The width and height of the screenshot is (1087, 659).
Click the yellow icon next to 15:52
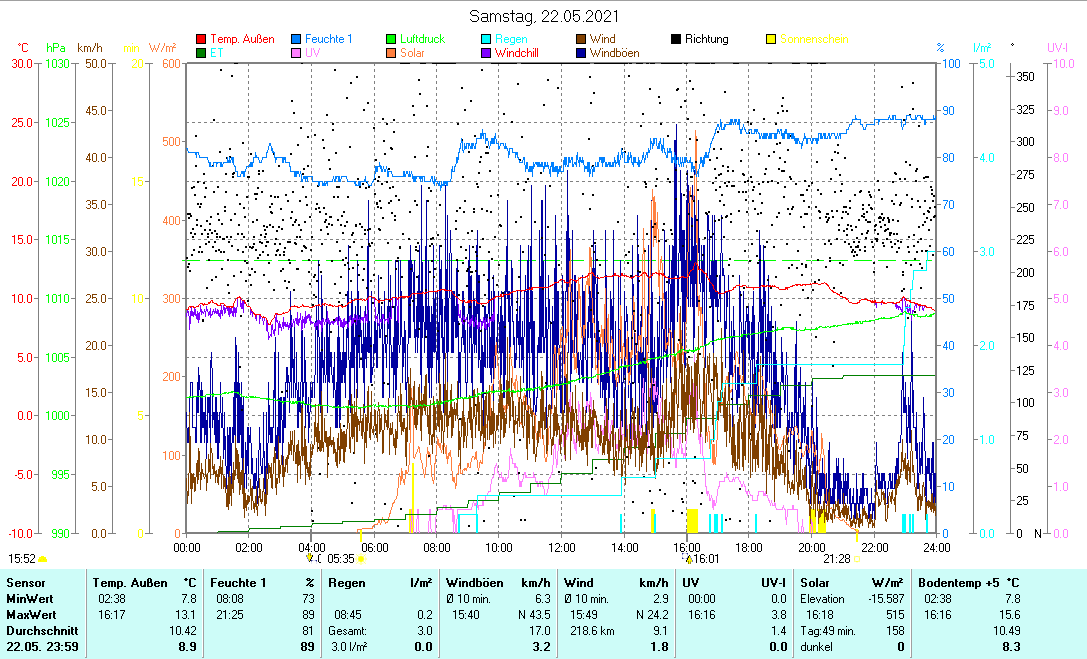click(x=43, y=559)
